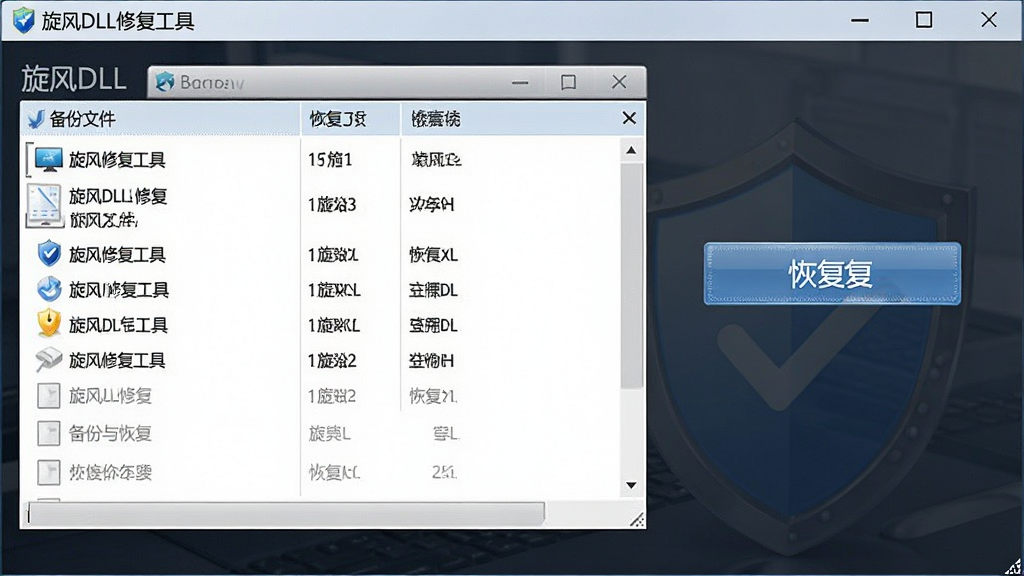Click the horizontal scrollbar below the list
The height and width of the screenshot is (576, 1024).
click(286, 513)
